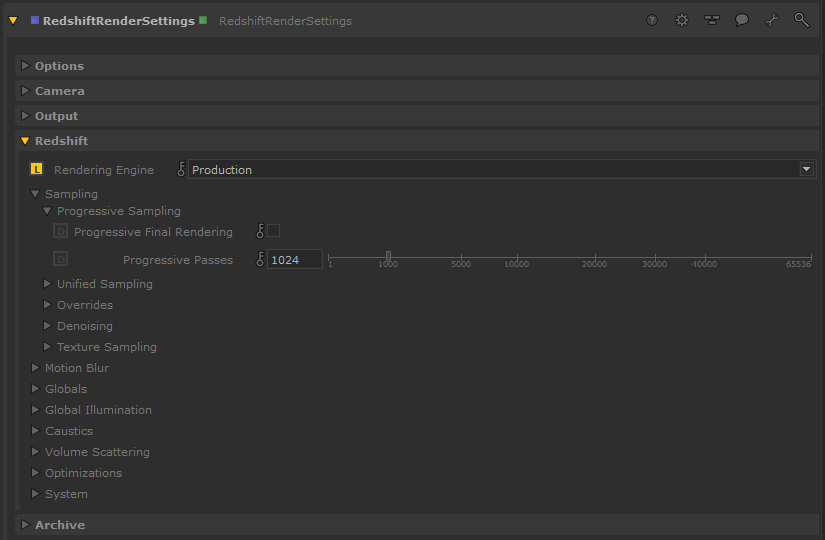Expand the Motion Blur group
The height and width of the screenshot is (540, 825).
pyautogui.click(x=35, y=368)
